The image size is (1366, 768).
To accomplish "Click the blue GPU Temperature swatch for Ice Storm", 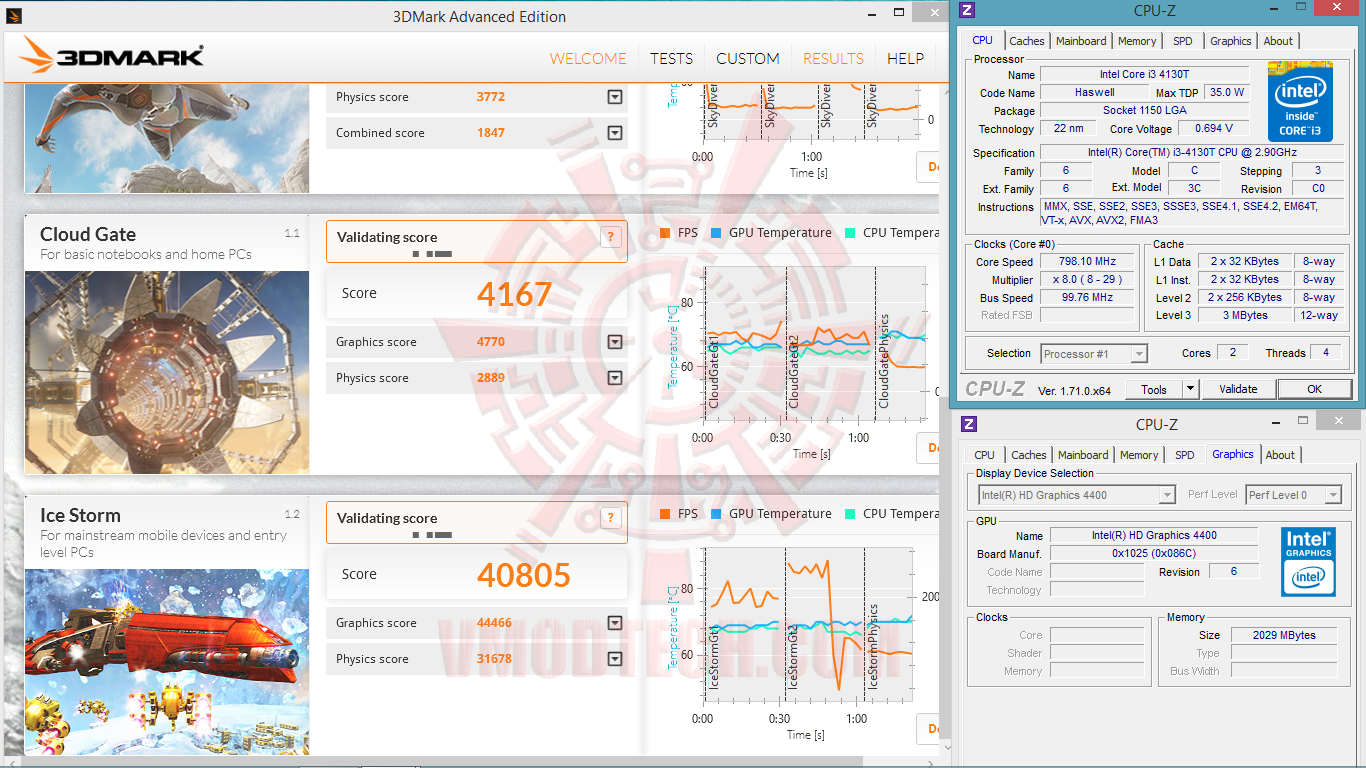I will coord(716,514).
